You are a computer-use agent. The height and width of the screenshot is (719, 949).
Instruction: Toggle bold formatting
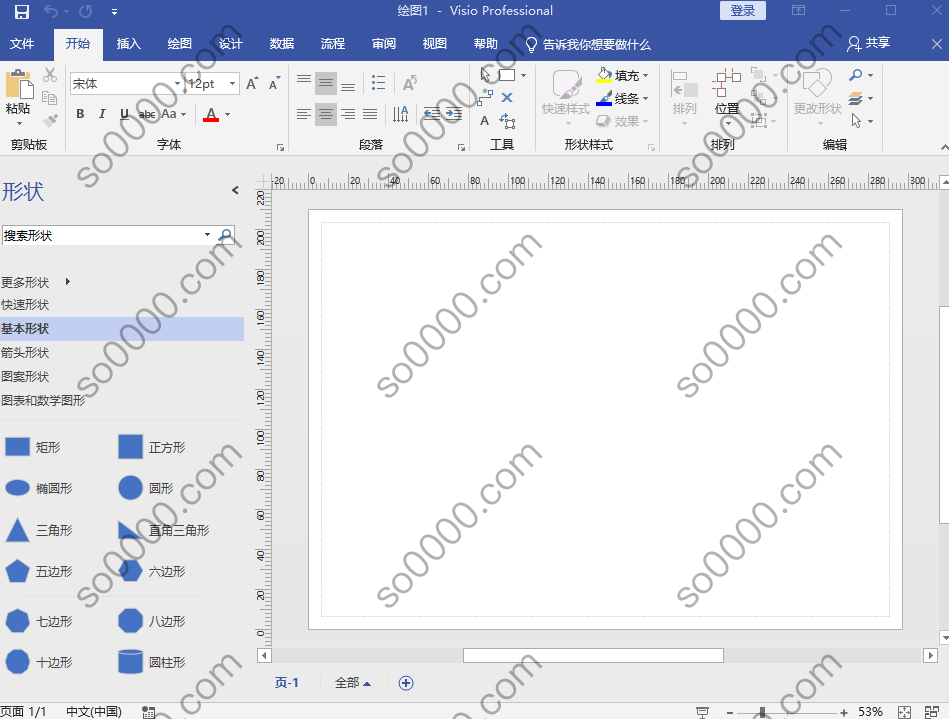[x=80, y=114]
